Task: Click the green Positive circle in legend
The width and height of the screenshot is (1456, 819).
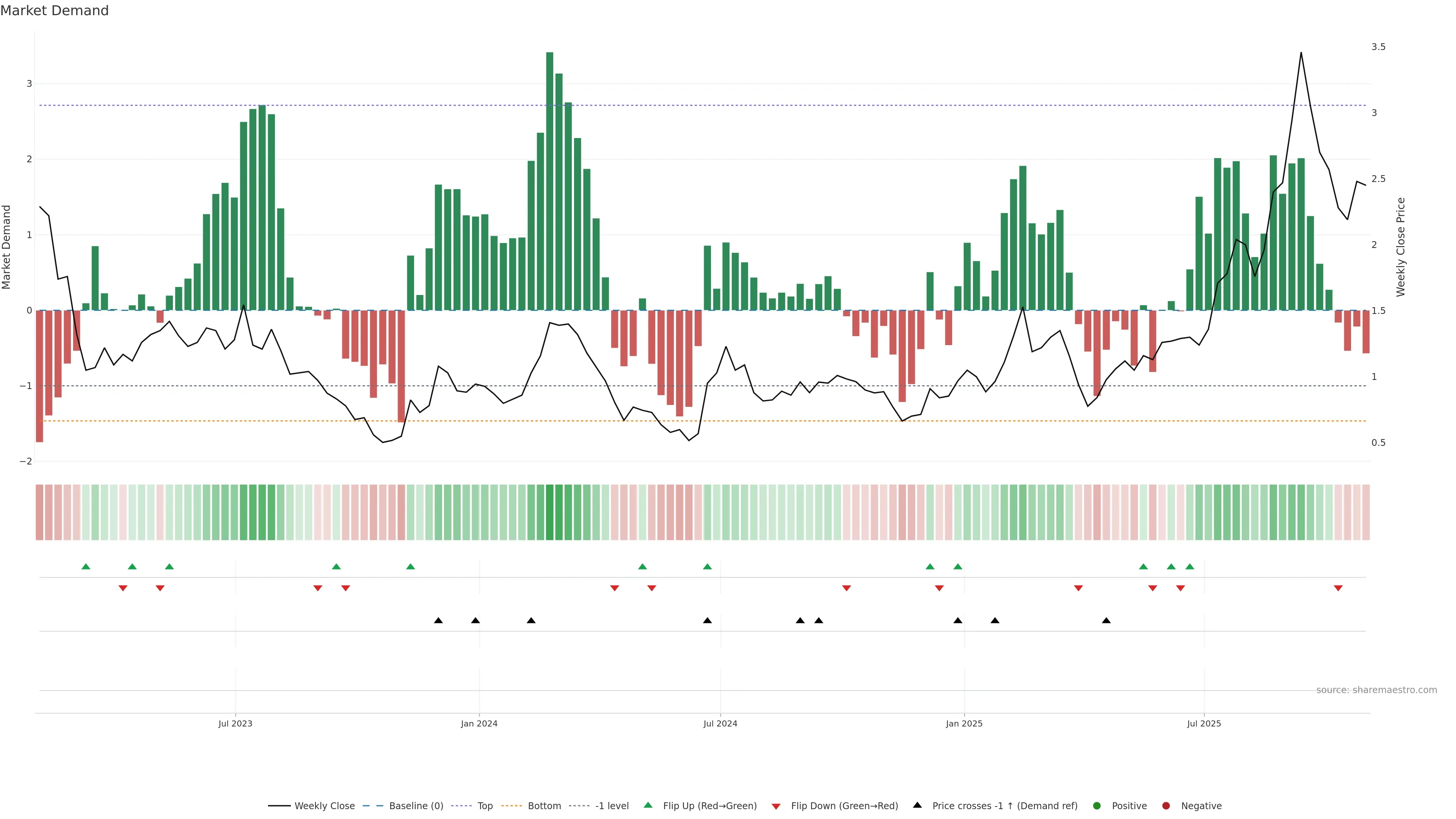Action: pyautogui.click(x=1097, y=805)
